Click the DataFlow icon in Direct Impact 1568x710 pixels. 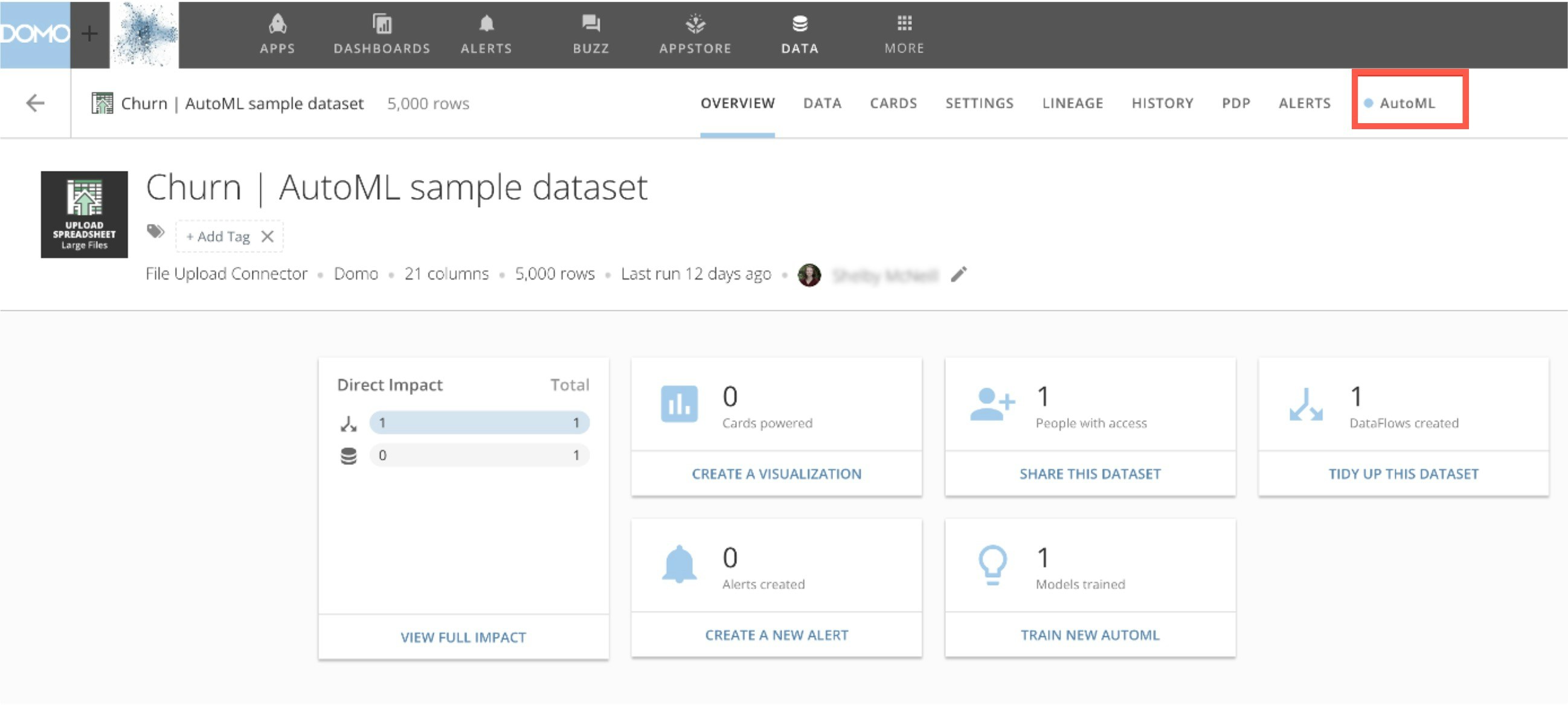[x=348, y=423]
